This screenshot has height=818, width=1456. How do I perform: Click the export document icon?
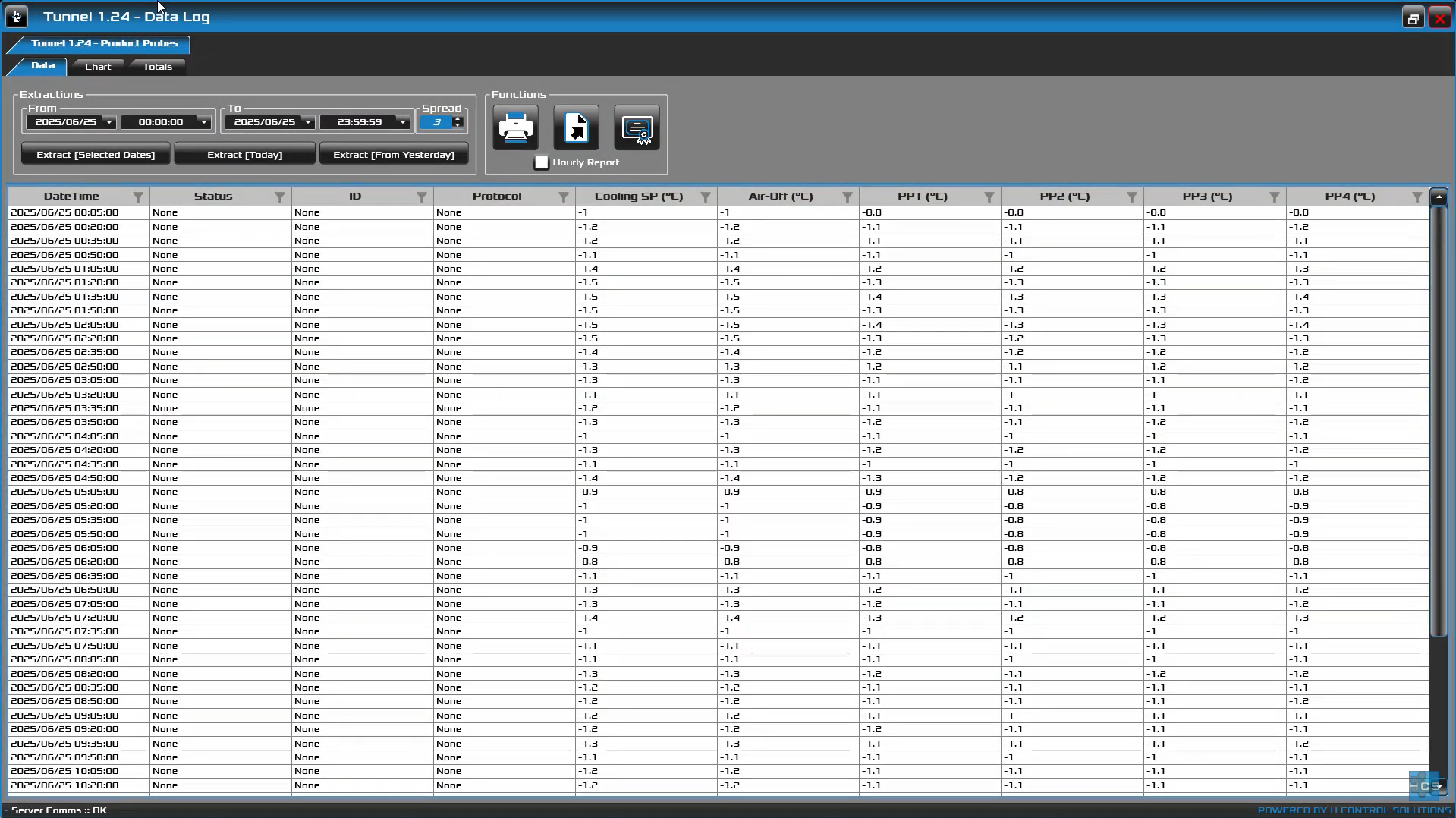click(x=577, y=127)
